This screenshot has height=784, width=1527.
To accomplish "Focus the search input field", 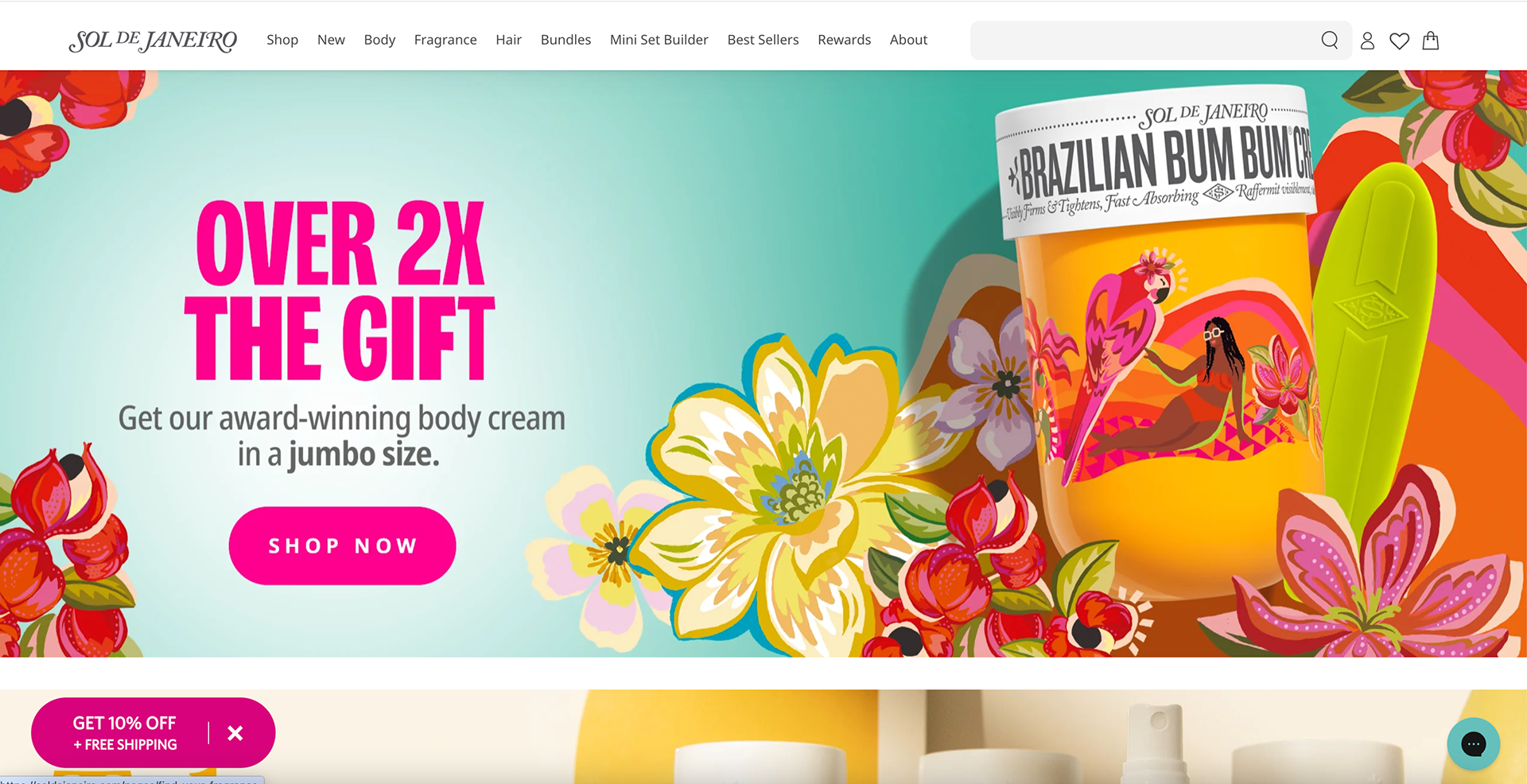I will [1142, 41].
